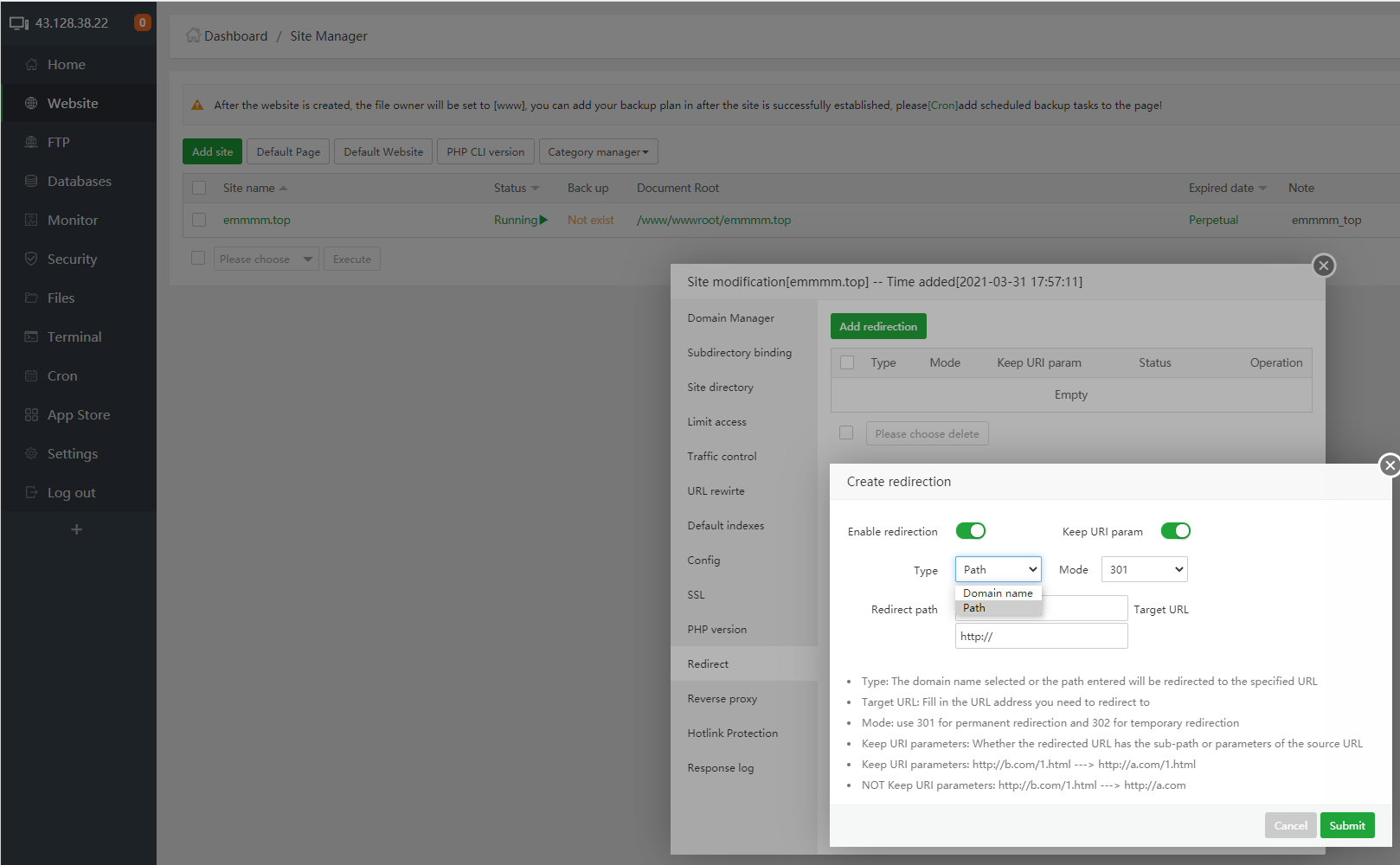Sort by Site name column
This screenshot has height=865, width=1400.
[255, 188]
